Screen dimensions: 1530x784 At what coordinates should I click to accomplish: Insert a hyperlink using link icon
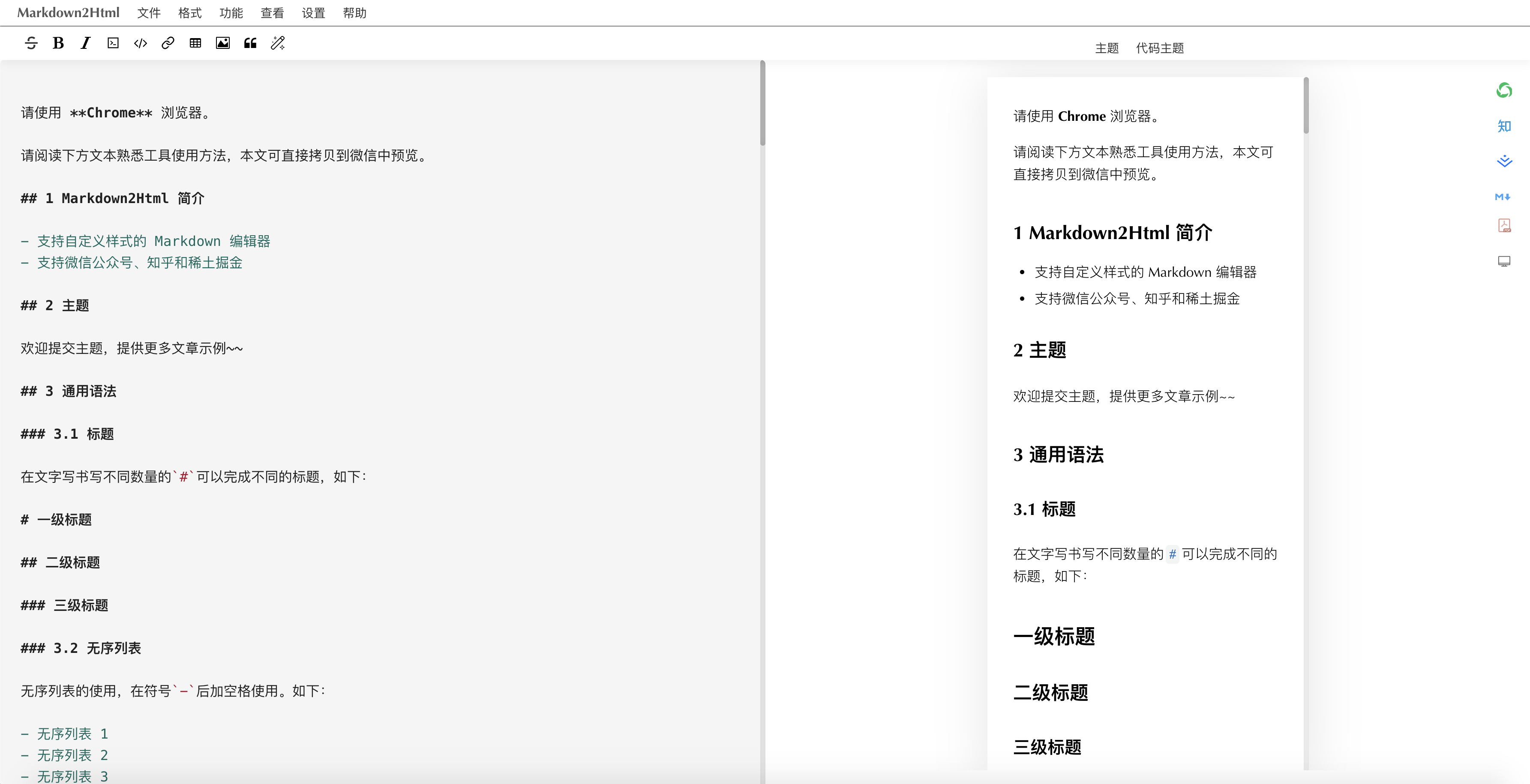point(168,43)
